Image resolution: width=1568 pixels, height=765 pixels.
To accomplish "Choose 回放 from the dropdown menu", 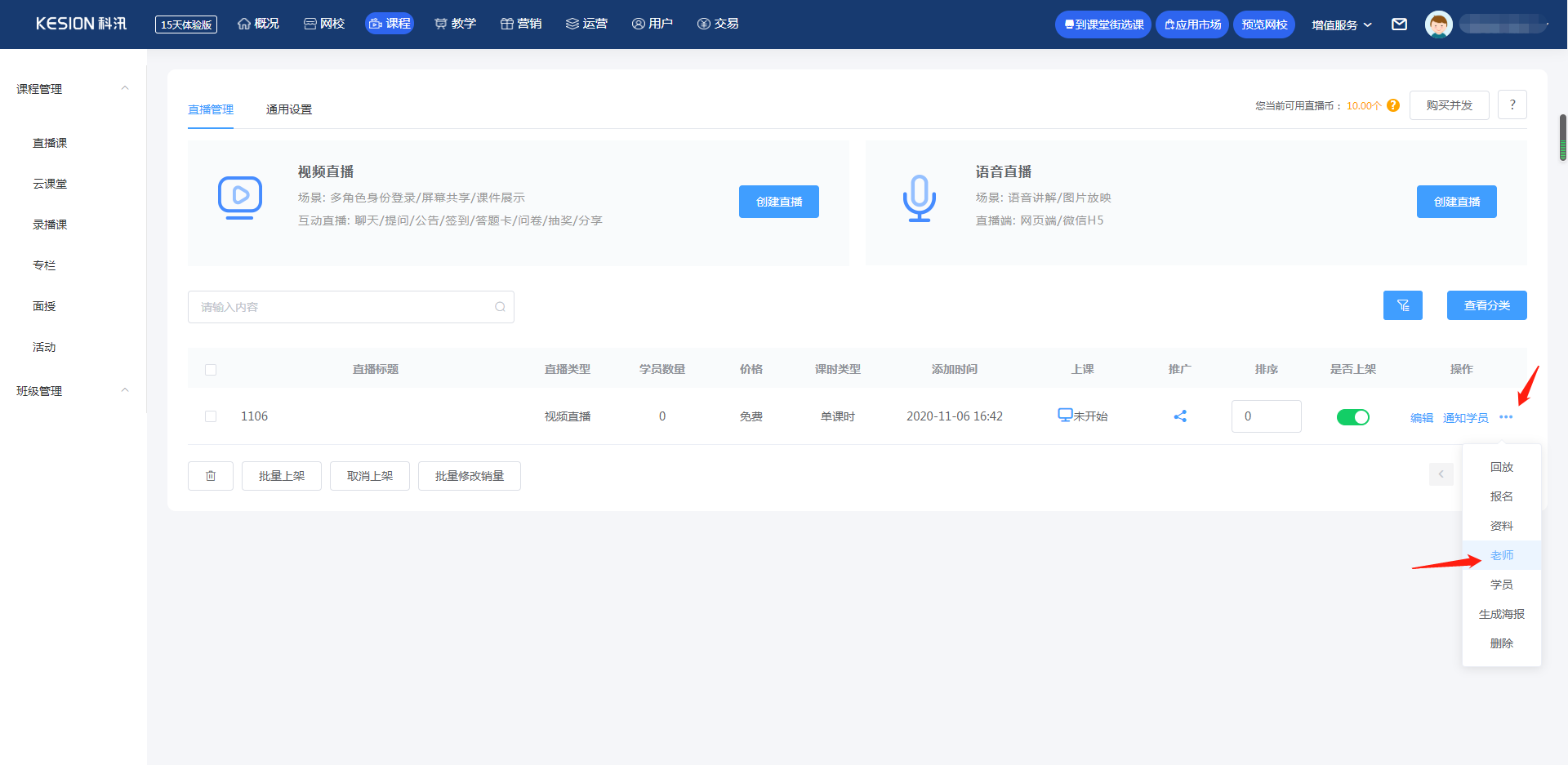I will click(x=1502, y=467).
